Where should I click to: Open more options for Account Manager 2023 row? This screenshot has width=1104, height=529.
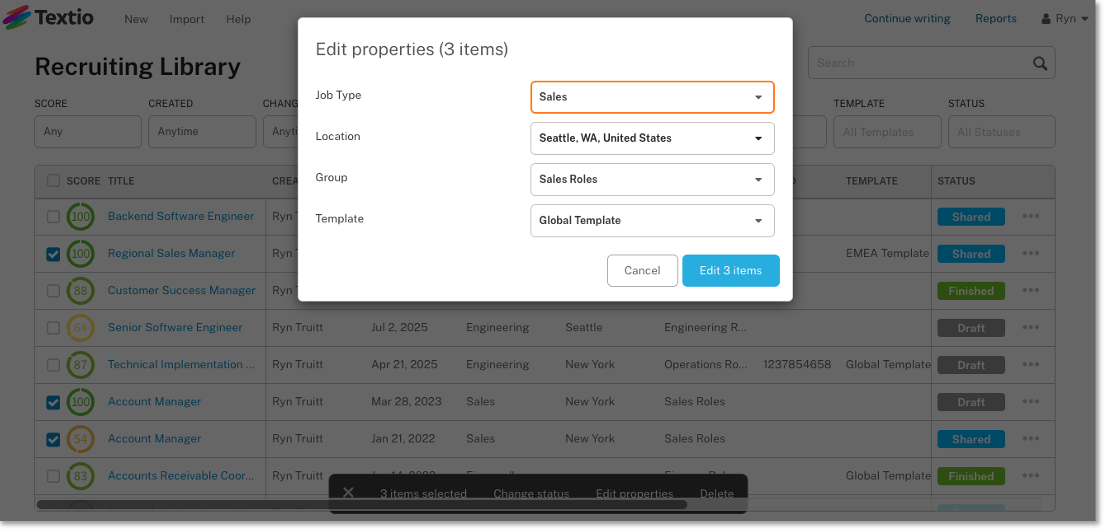(1031, 402)
